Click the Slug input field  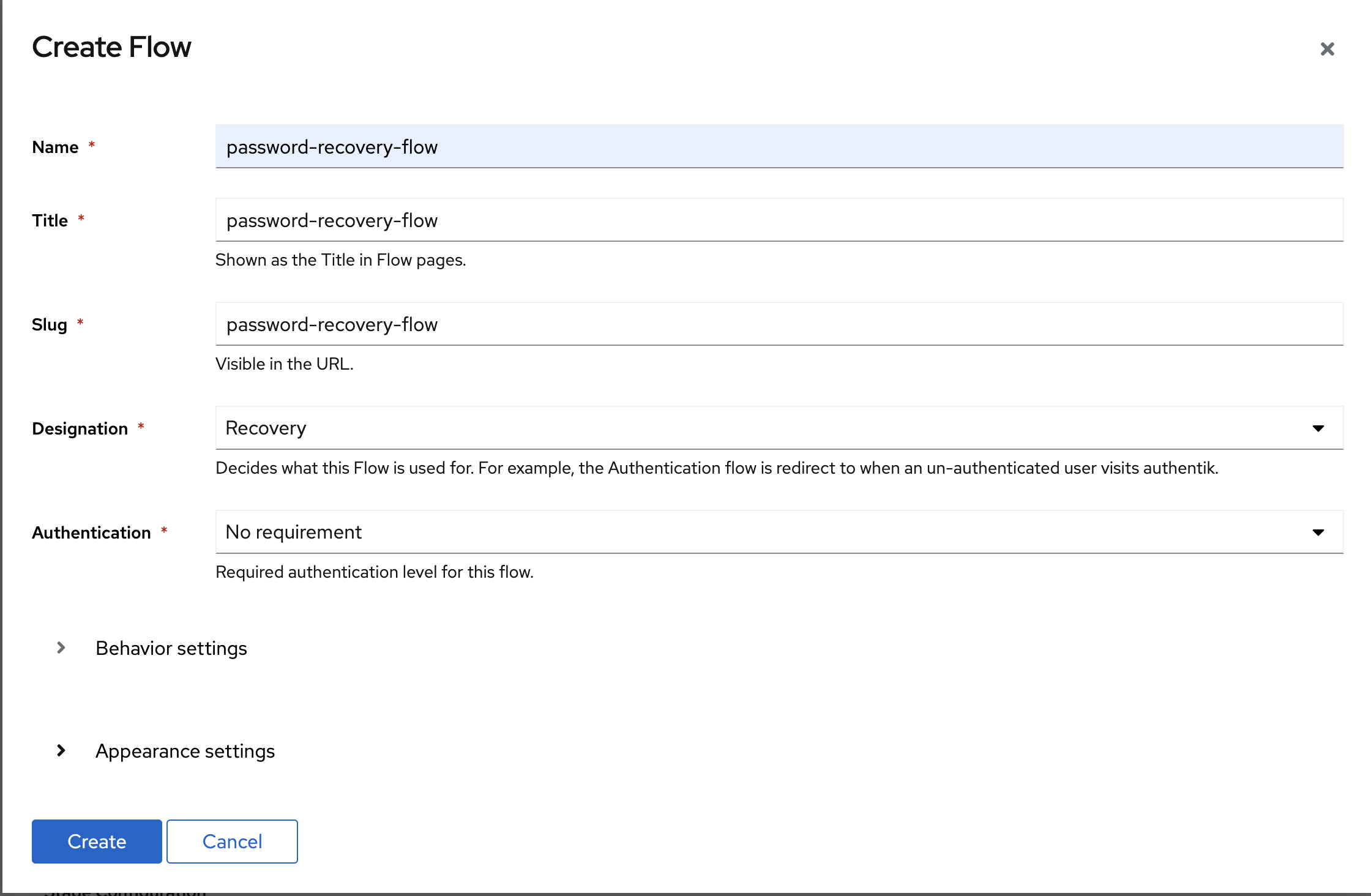pos(779,324)
